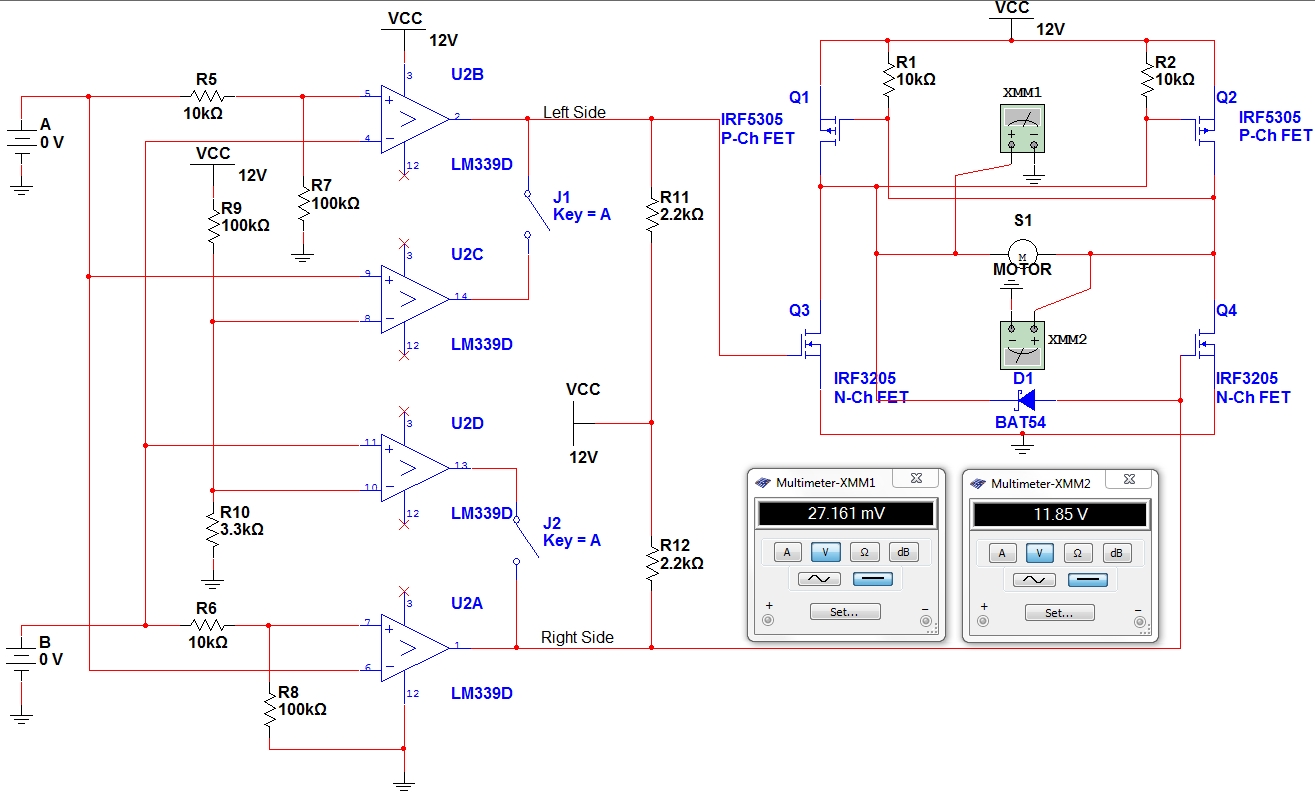Select resistor R6 10kΩ
The image size is (1315, 796).
pos(207,625)
